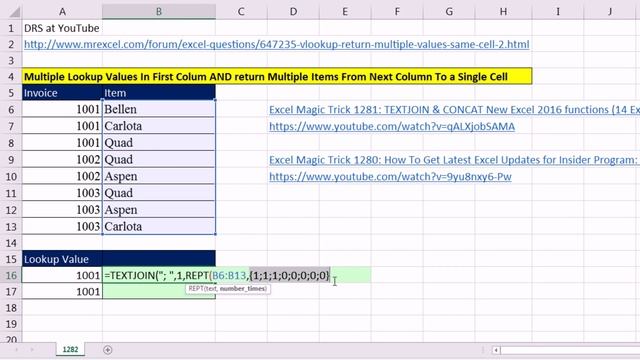640x360 pixels.
Task: Click invoice 1001 in row 6
Action: tap(62, 109)
